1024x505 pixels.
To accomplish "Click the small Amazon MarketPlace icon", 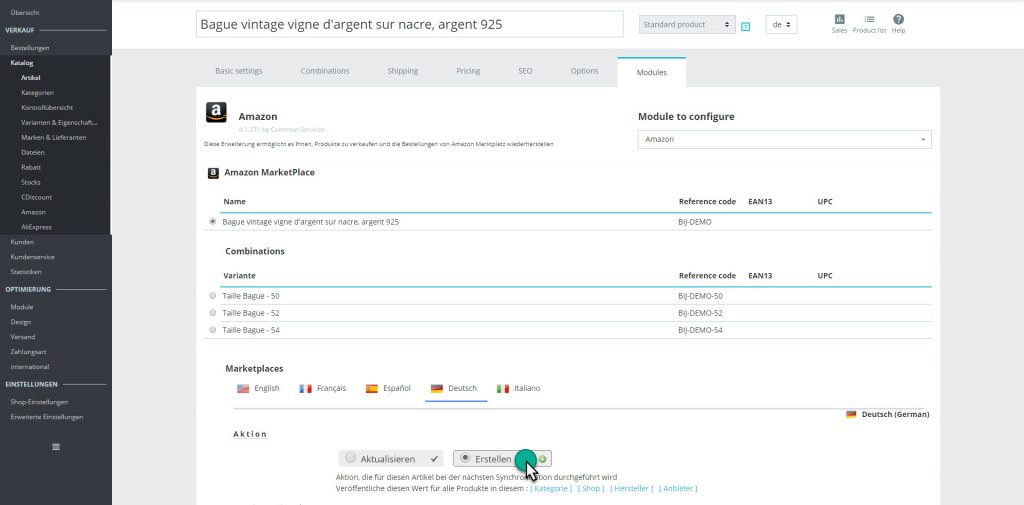I will pyautogui.click(x=213, y=173).
